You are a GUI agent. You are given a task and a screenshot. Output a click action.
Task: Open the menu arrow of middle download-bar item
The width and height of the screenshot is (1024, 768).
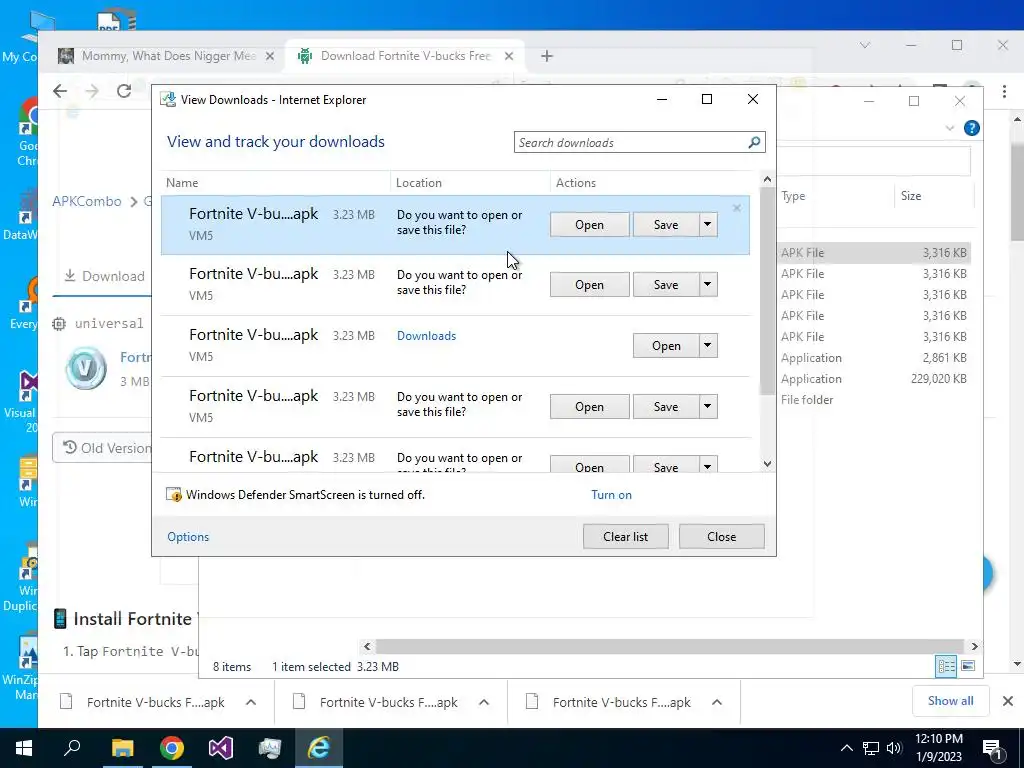(x=484, y=702)
